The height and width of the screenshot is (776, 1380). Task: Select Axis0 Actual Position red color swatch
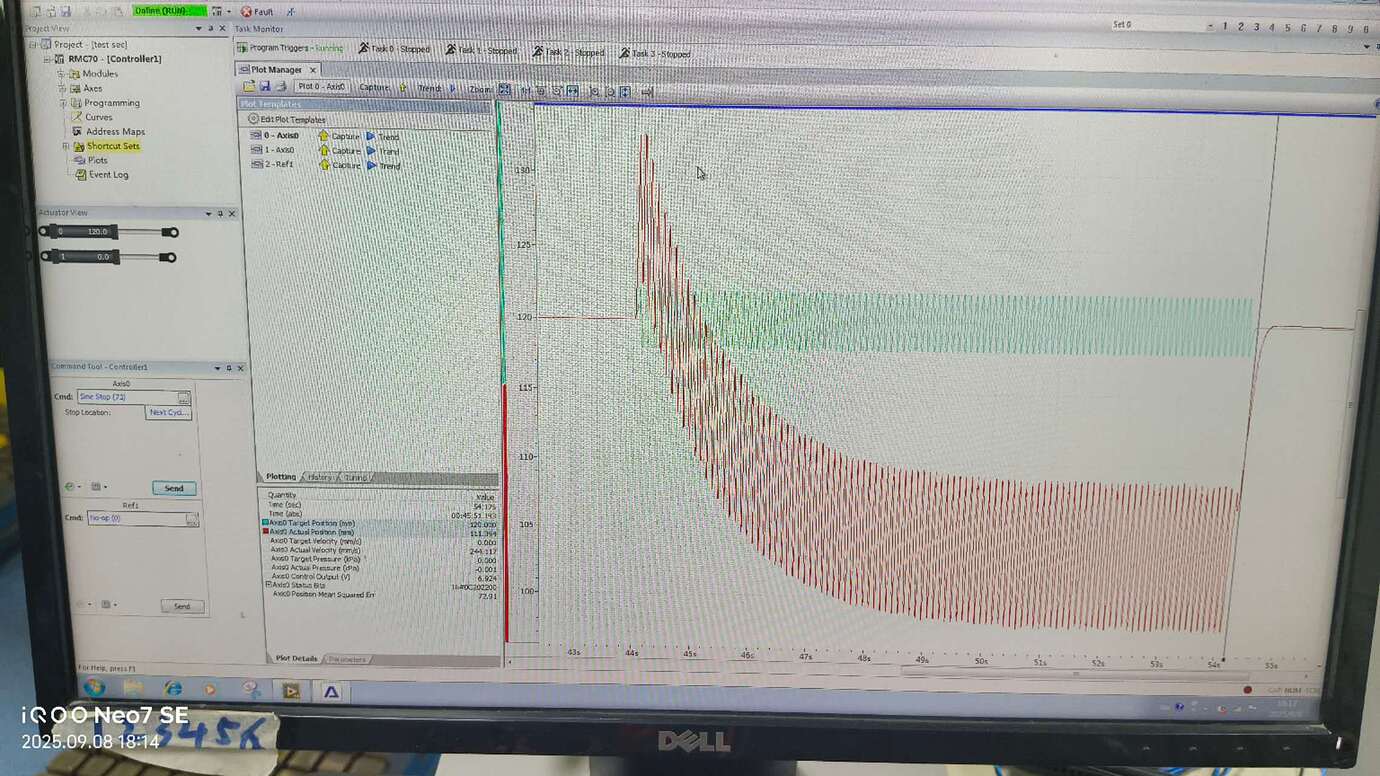coord(265,532)
